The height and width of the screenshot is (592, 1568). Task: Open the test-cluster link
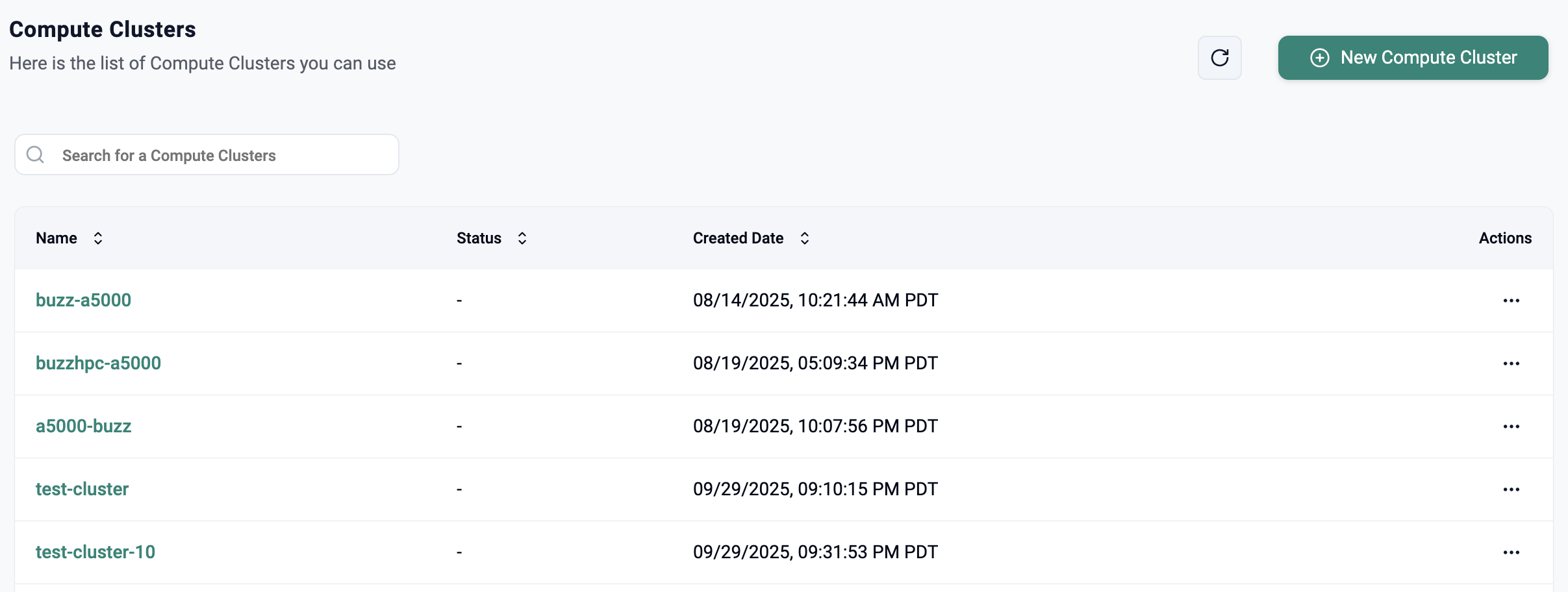[x=82, y=489]
